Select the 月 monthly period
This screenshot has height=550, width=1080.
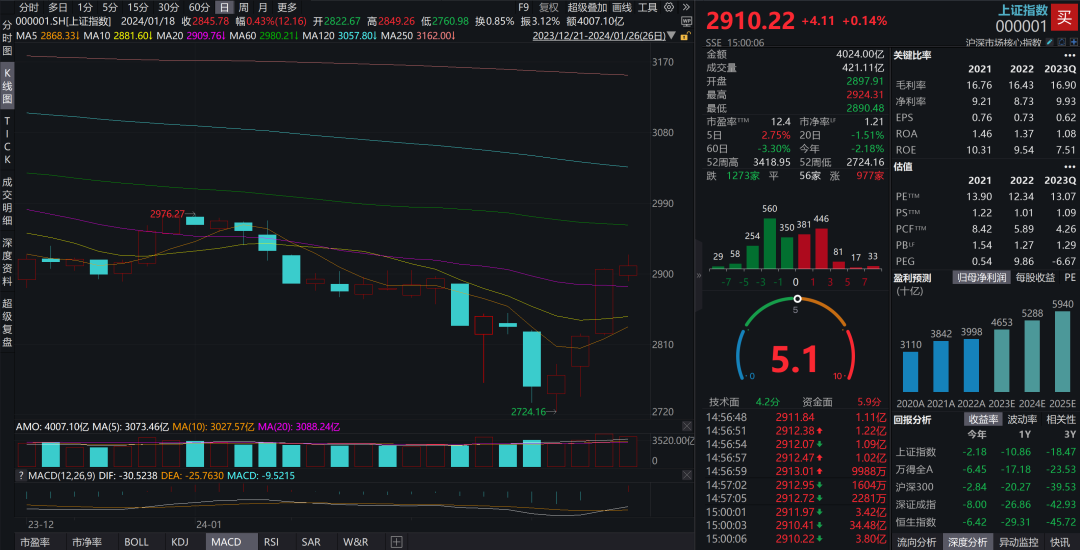click(262, 7)
